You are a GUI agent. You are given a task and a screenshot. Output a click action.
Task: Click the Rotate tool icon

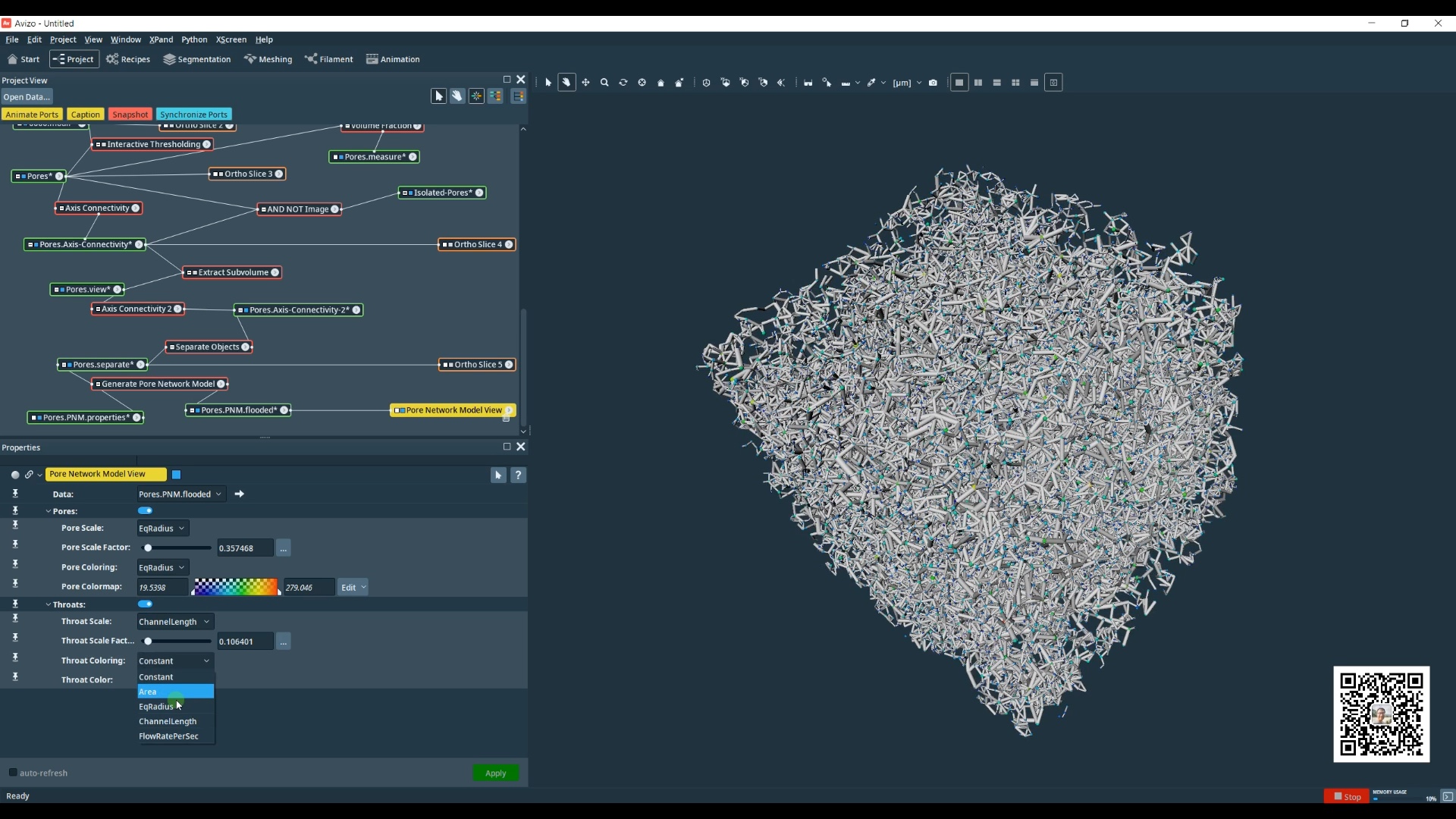[623, 83]
